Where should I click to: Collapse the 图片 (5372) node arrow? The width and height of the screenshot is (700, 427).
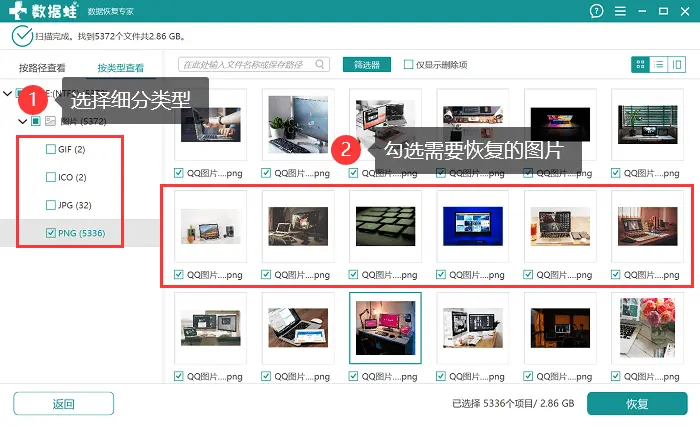pos(22,121)
